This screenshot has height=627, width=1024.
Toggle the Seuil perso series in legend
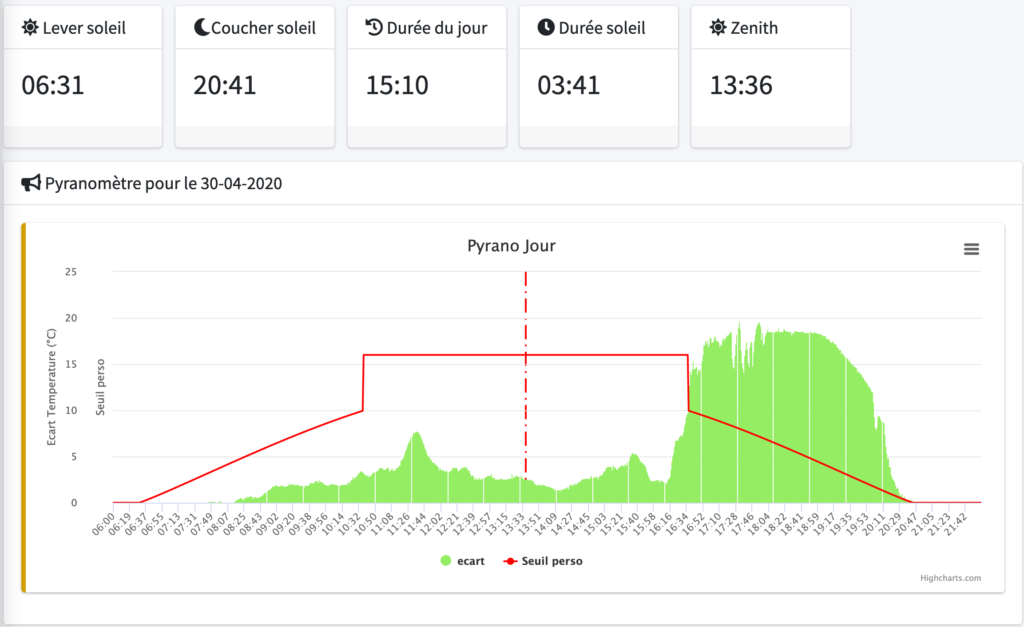552,561
